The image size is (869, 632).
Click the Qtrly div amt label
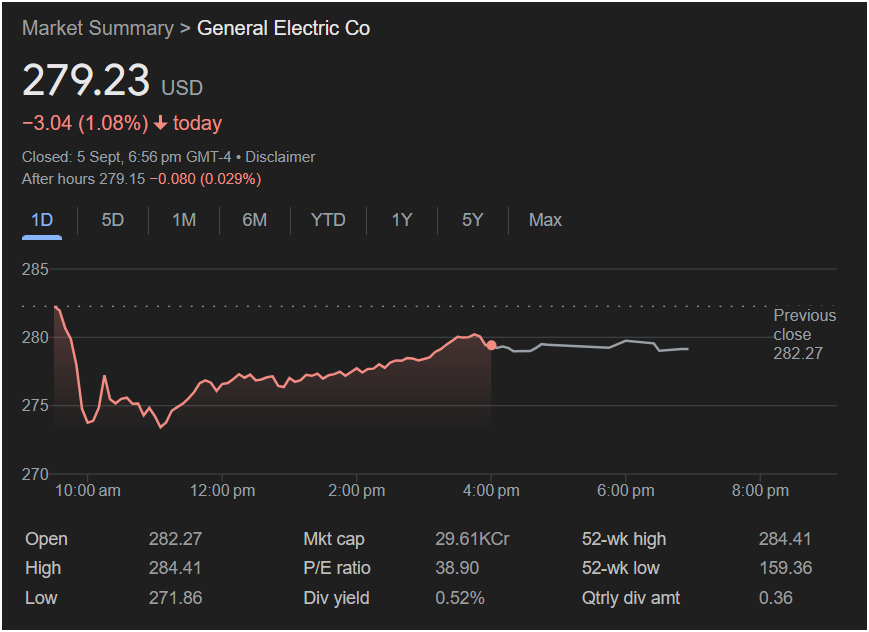coord(631,598)
